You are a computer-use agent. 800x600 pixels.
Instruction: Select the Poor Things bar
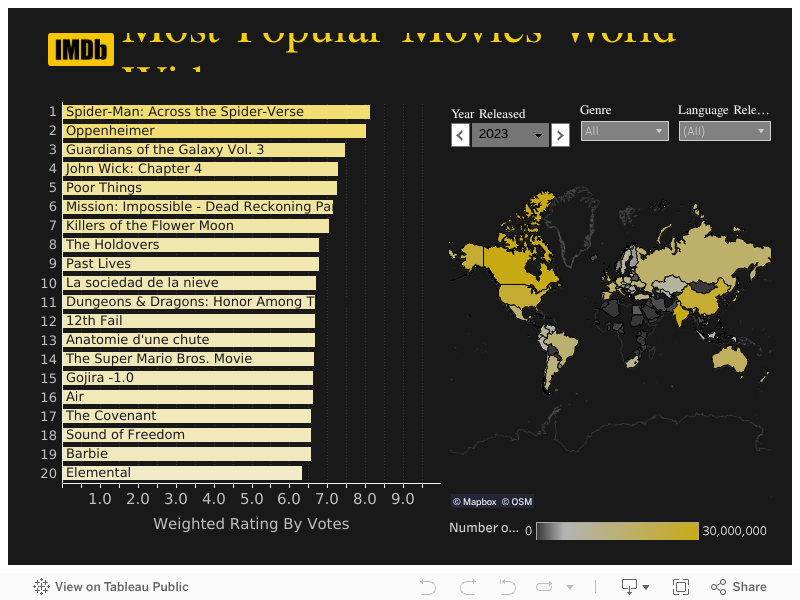point(199,188)
